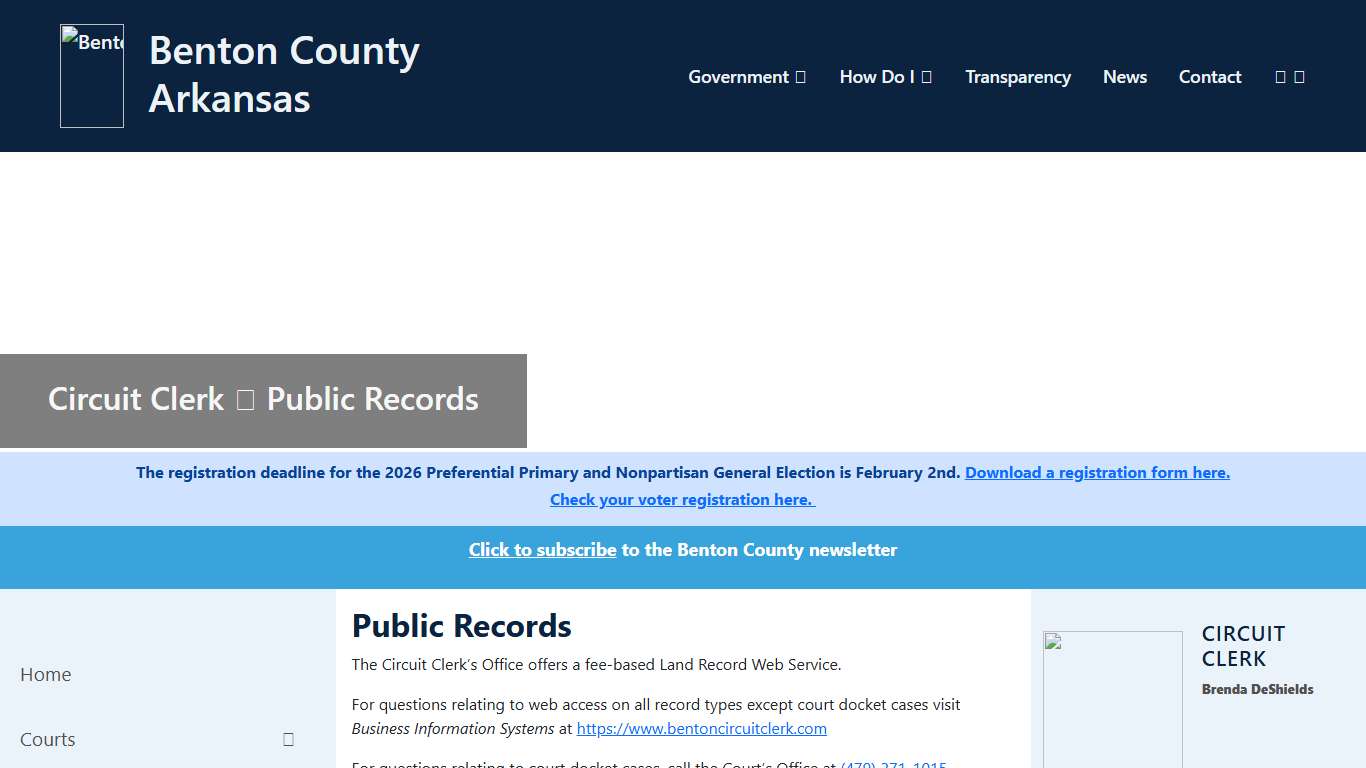
Task: Open the search icon in the header
Action: (x=1280, y=76)
